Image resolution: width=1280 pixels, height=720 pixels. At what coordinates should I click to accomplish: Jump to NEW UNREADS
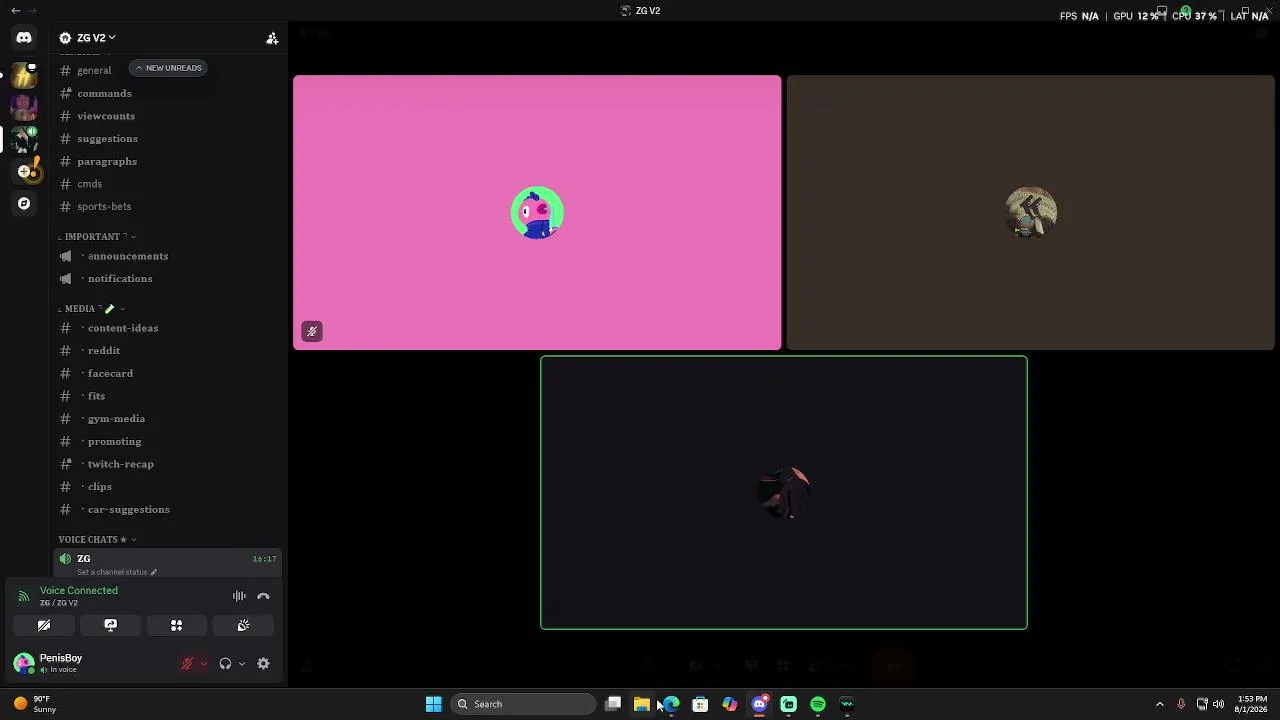click(x=168, y=68)
